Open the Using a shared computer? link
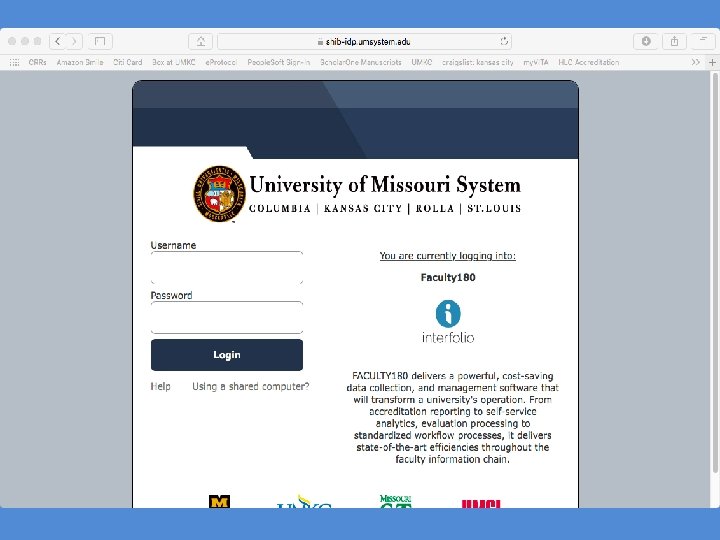This screenshot has width=720, height=540. 251,387
